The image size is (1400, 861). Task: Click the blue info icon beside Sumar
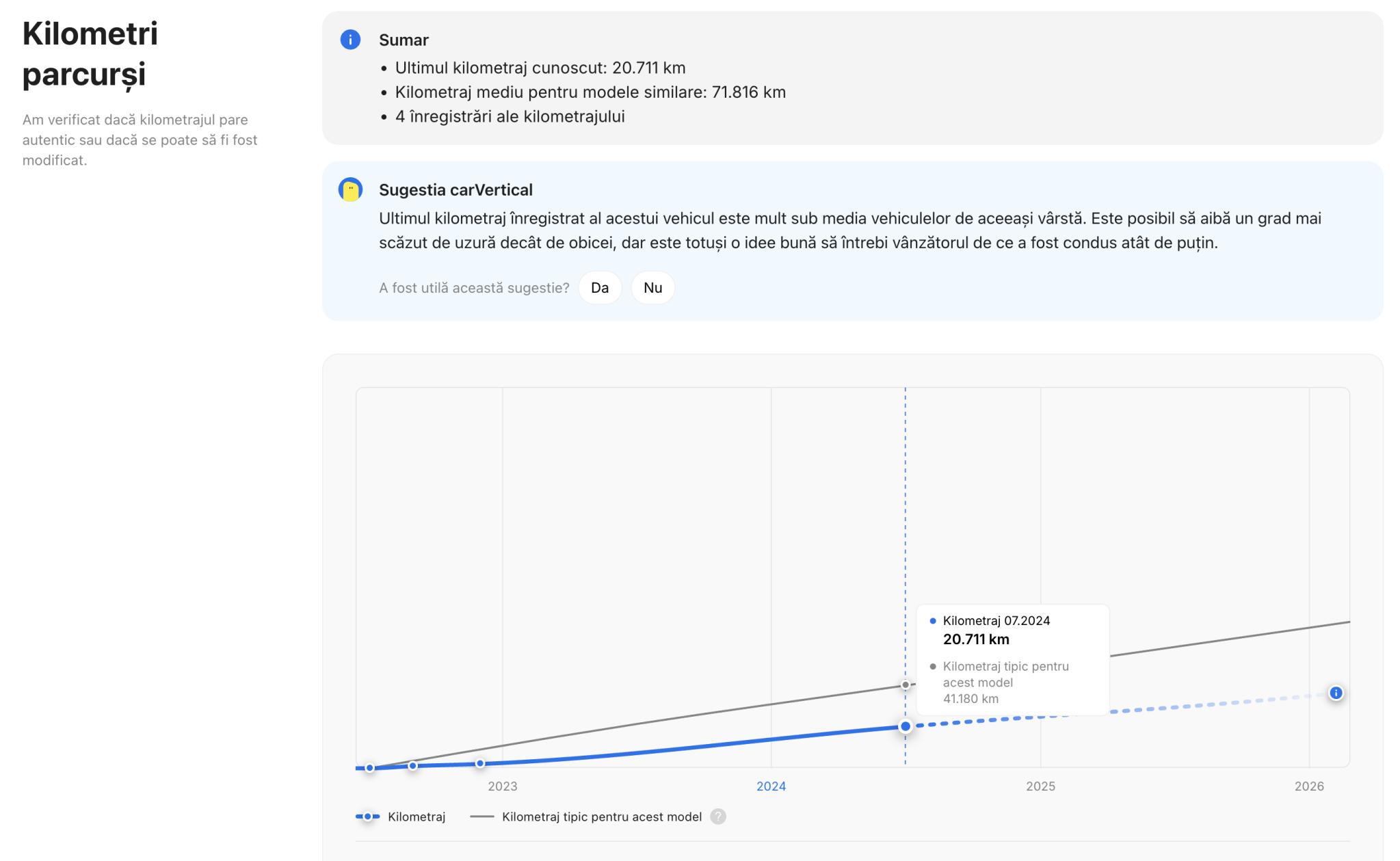350,40
